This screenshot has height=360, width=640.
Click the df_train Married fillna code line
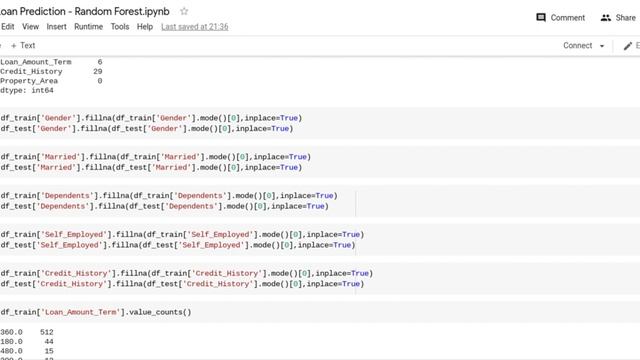click(x=156, y=157)
